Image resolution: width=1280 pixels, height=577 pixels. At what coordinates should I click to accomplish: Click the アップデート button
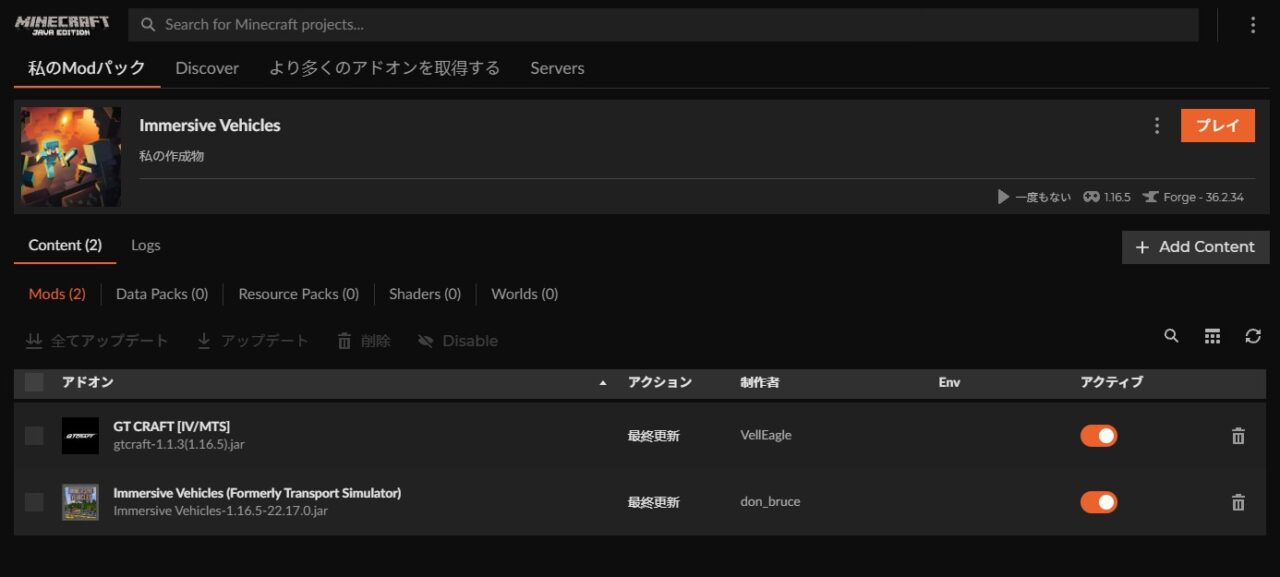click(x=253, y=341)
